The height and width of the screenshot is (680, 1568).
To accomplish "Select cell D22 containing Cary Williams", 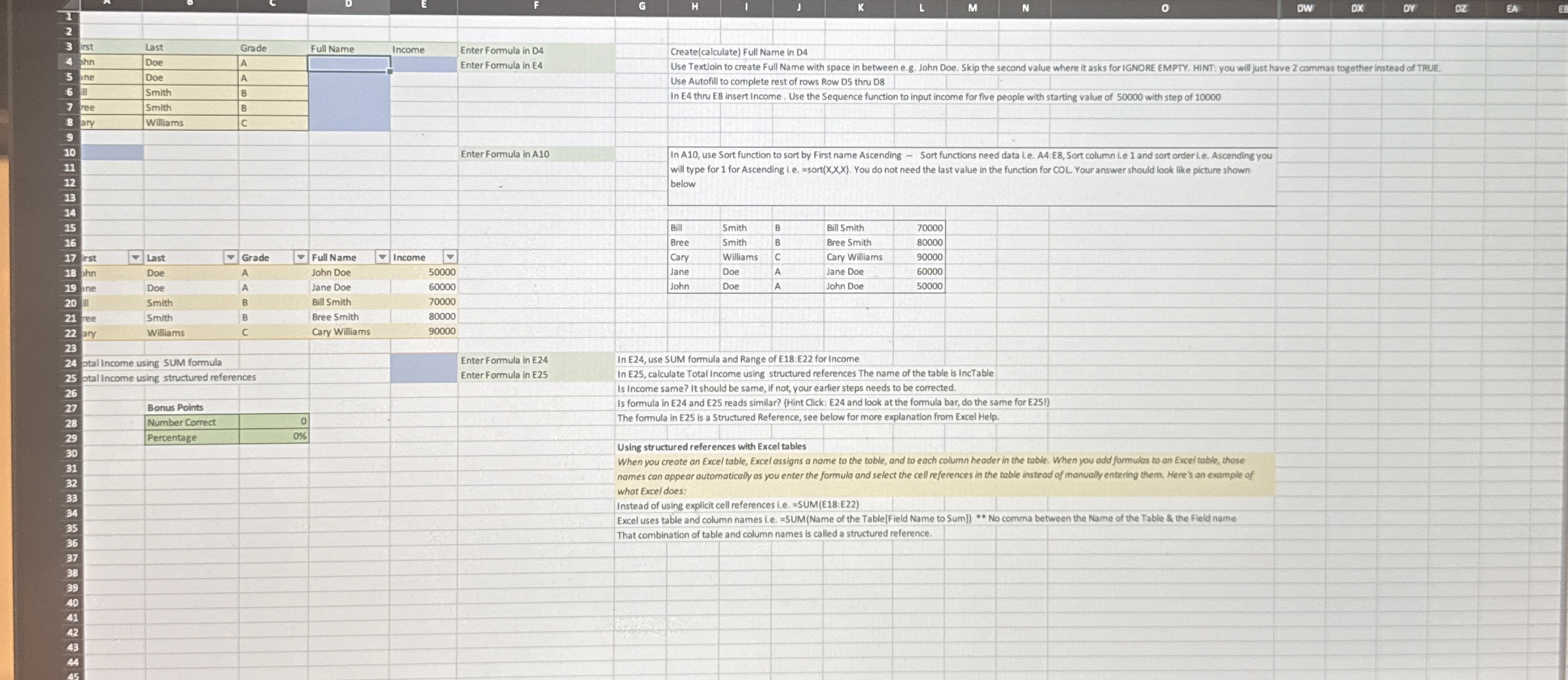I will pyautogui.click(x=350, y=332).
